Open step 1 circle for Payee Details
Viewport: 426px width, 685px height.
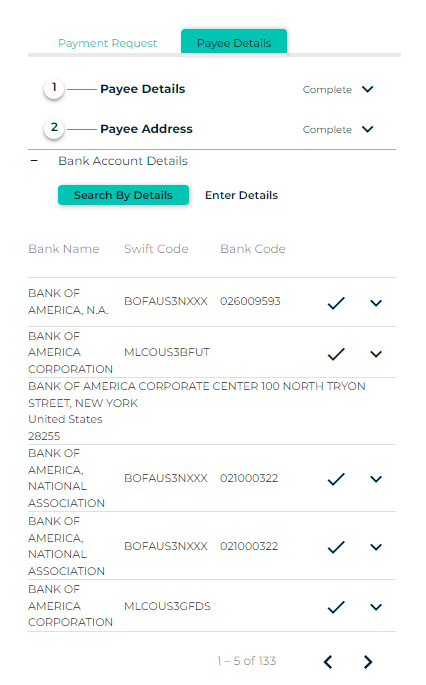pyautogui.click(x=54, y=89)
